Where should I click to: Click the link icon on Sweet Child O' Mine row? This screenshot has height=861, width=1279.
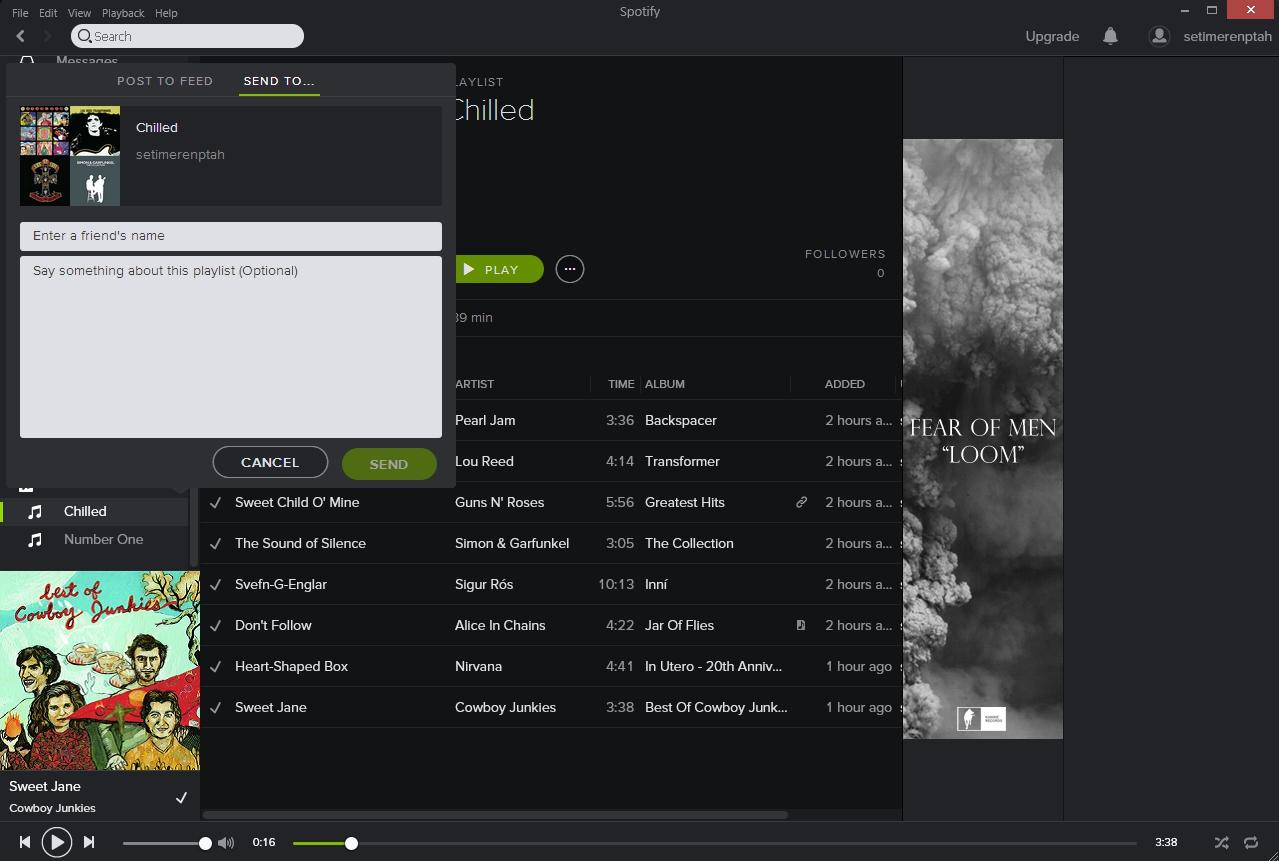[801, 502]
